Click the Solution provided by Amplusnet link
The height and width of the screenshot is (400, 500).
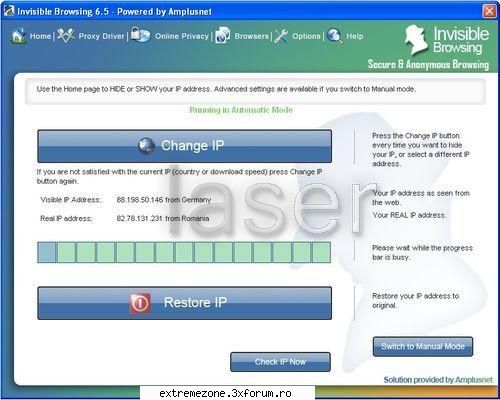point(438,380)
